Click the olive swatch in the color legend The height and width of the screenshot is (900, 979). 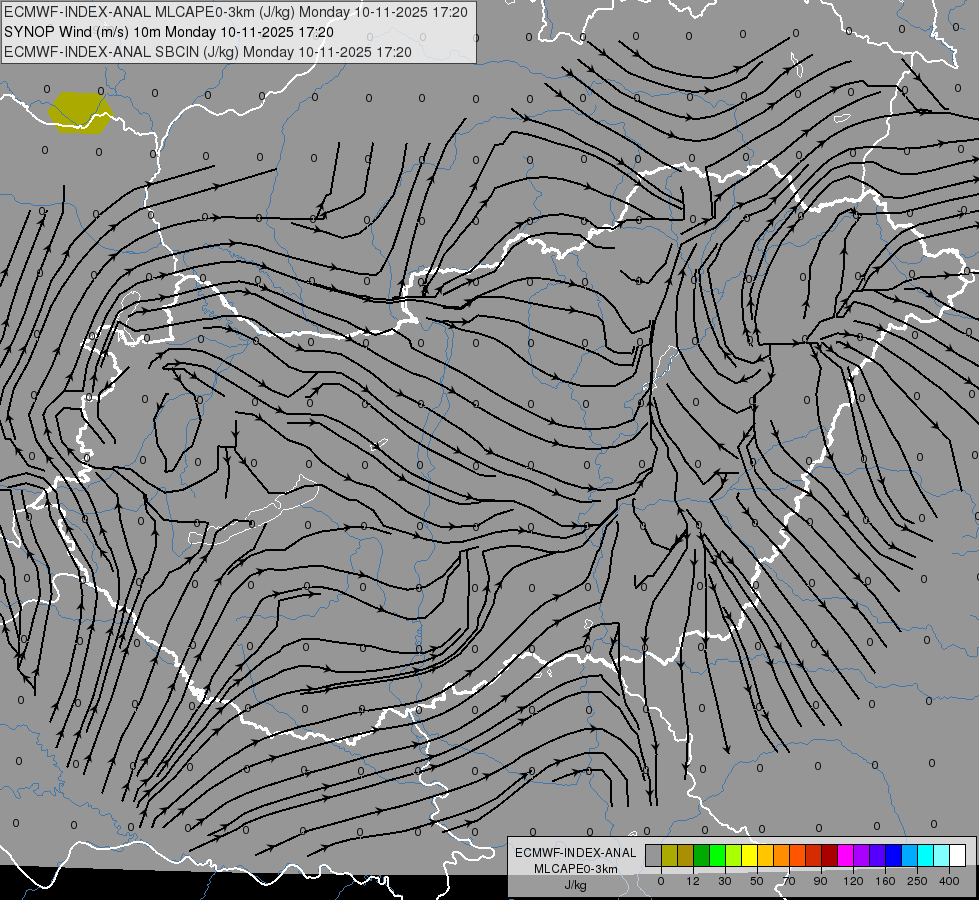[x=669, y=856]
